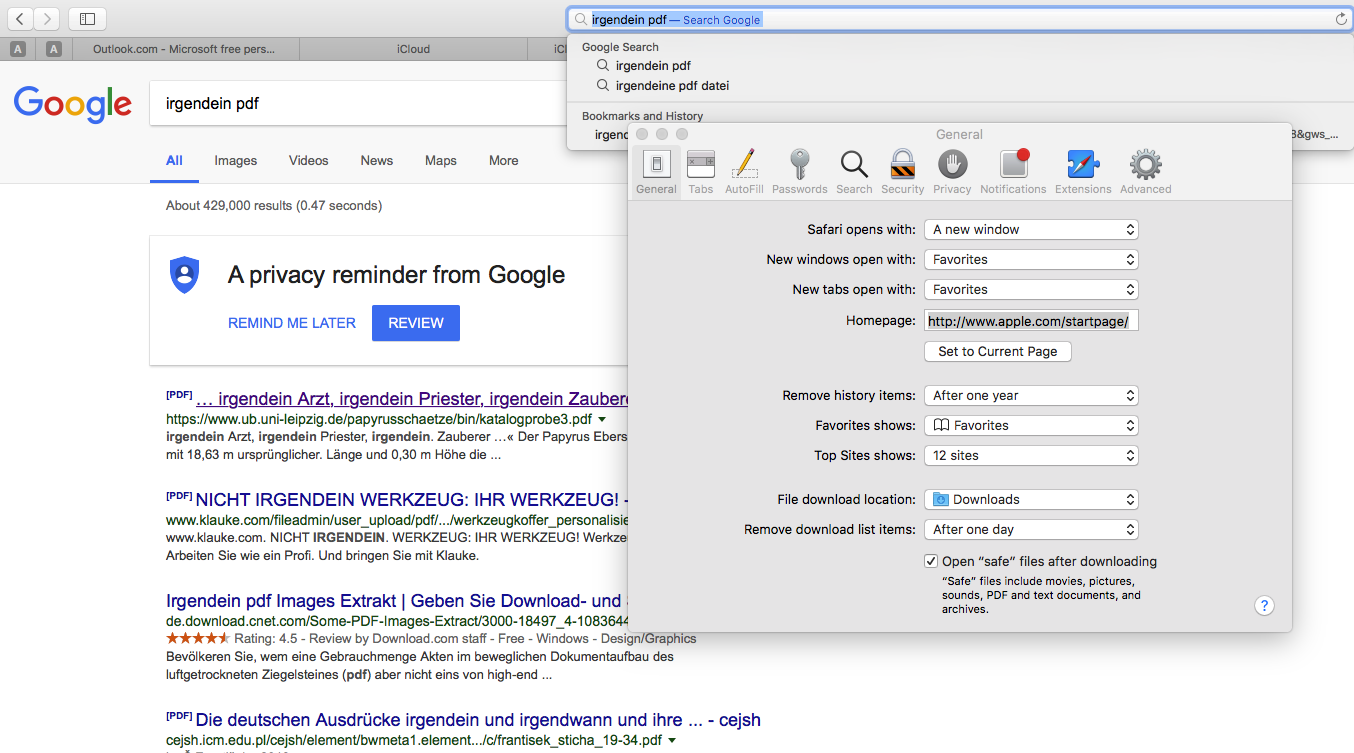1354x753 pixels.
Task: Choose the "irgendein pdf" Google Search suggestion
Action: point(653,66)
